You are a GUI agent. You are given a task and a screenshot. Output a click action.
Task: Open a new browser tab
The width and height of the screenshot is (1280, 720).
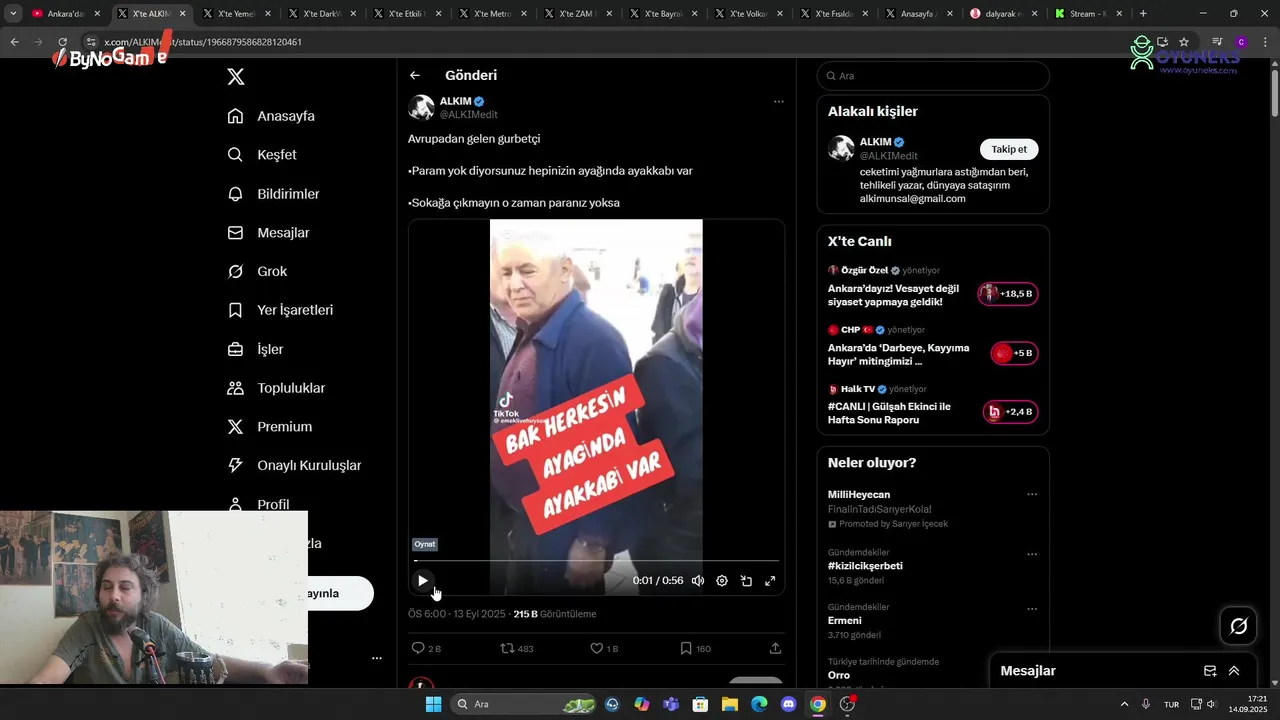[x=1143, y=14]
